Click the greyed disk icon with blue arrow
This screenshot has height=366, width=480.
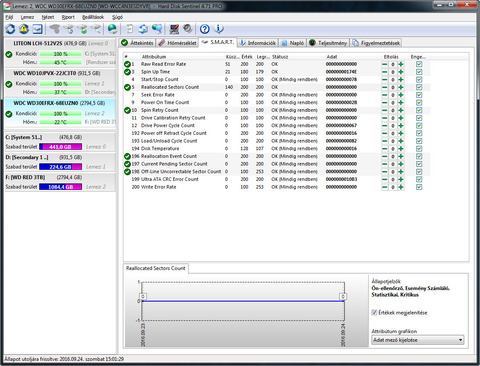(69, 29)
